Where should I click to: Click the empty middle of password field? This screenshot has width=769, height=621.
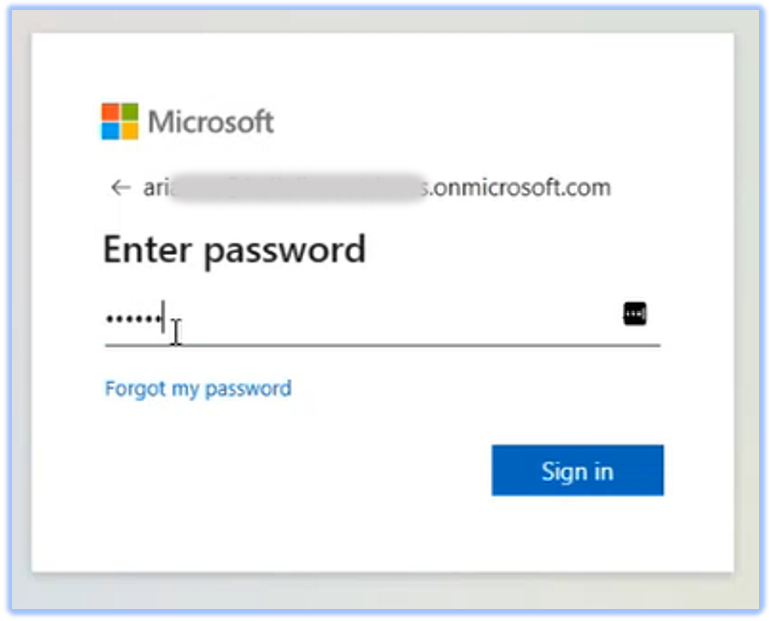click(400, 318)
